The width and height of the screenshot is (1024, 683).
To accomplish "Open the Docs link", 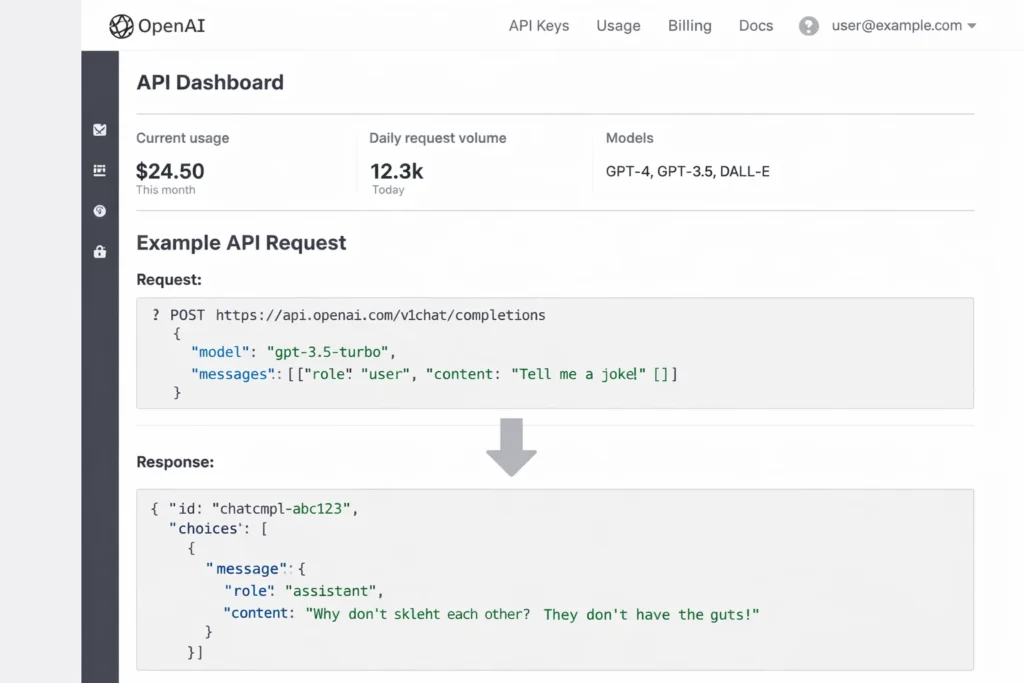I will 756,26.
